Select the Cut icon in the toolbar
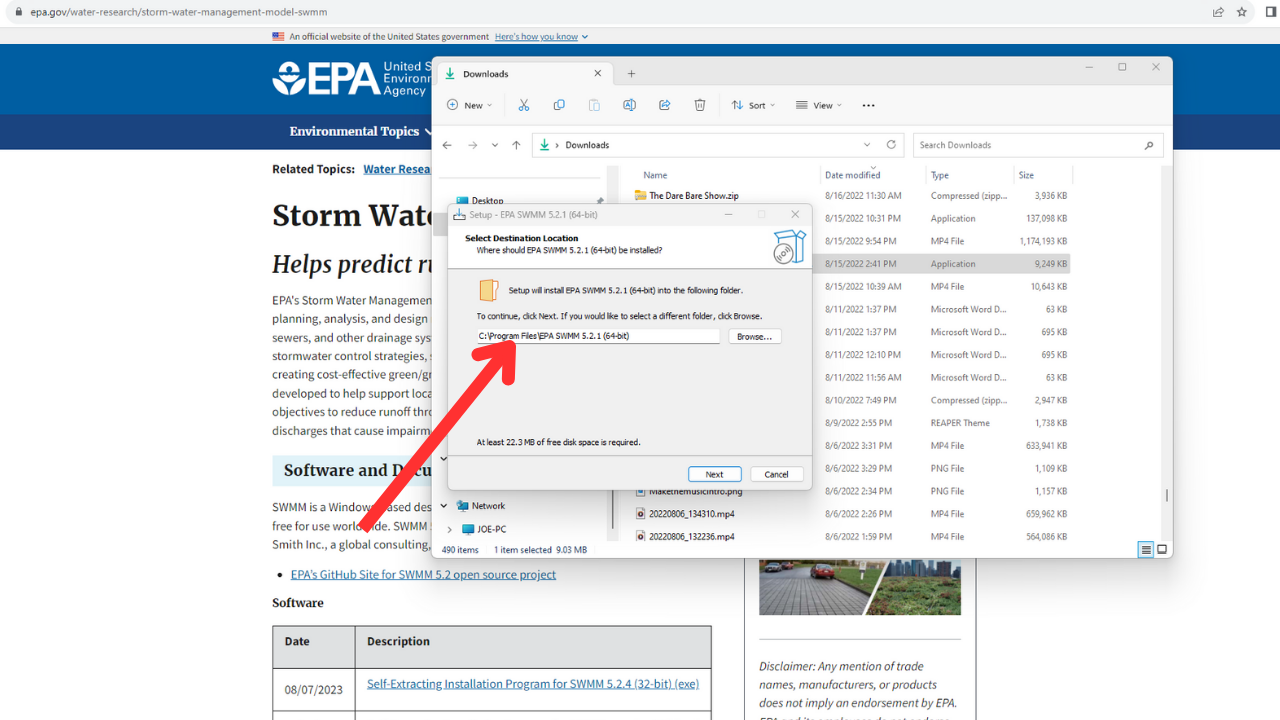This screenshot has height=720, width=1280. tap(523, 104)
